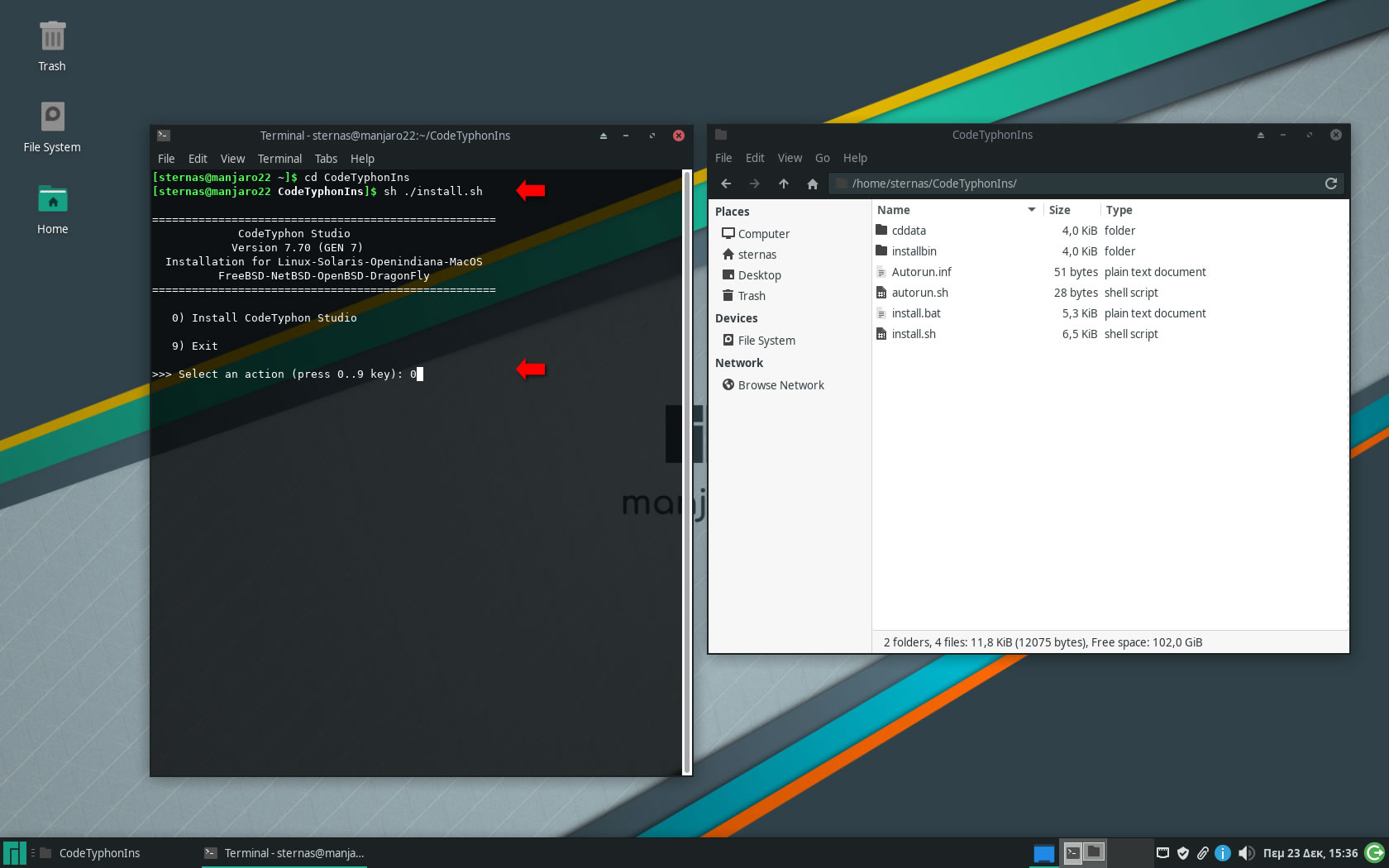Click the forward arrow in file manager
This screenshot has height=868, width=1389.
coord(754,184)
